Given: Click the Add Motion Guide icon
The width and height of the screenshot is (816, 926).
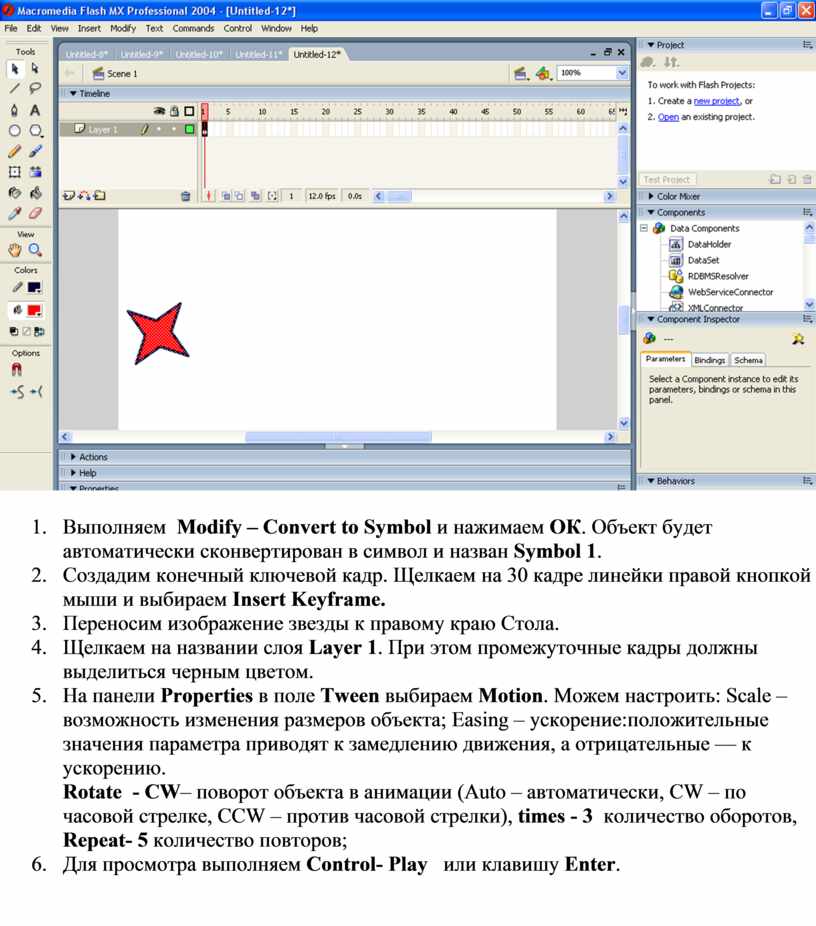Looking at the screenshot, I should 84,195.
